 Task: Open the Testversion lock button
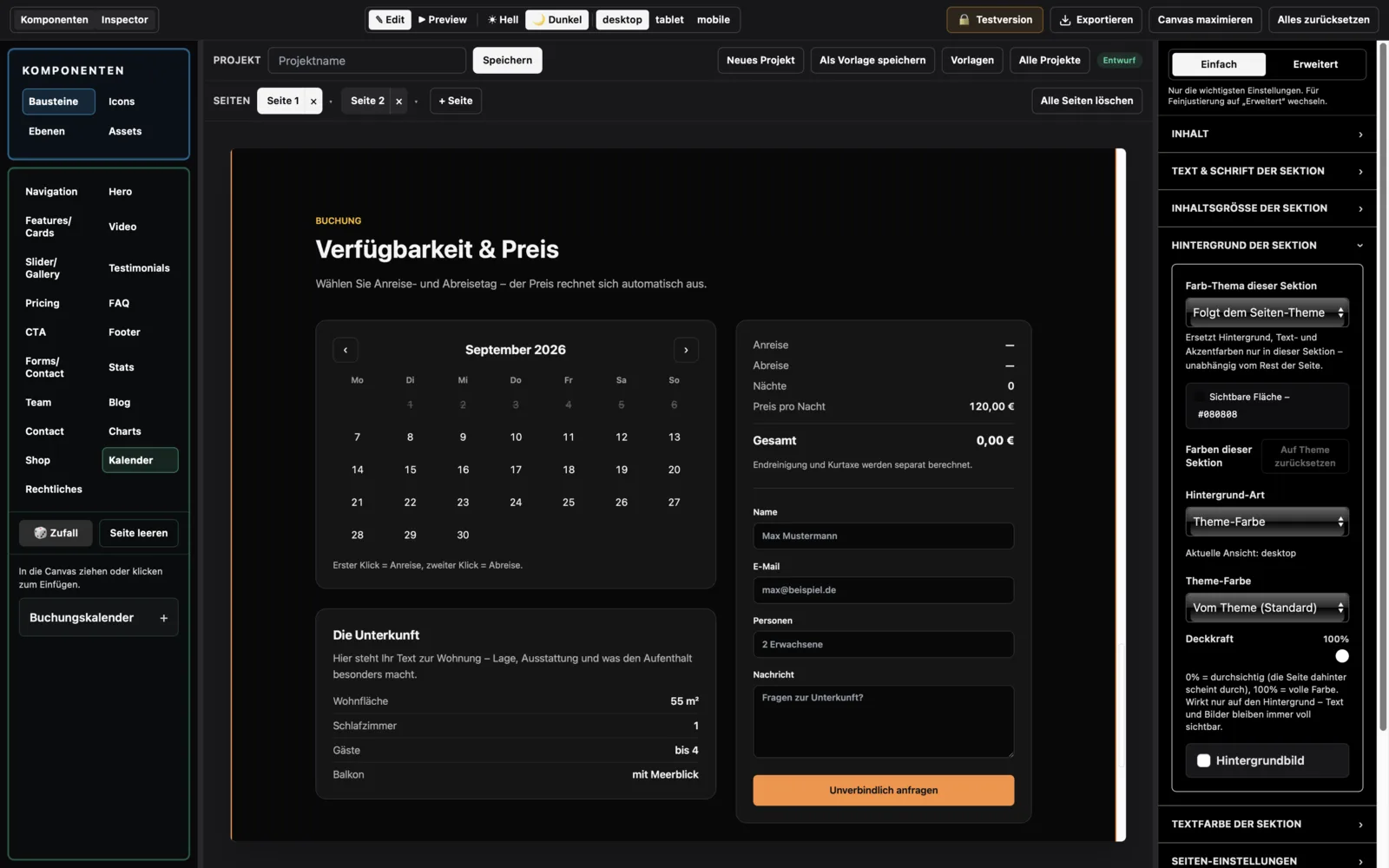995,20
